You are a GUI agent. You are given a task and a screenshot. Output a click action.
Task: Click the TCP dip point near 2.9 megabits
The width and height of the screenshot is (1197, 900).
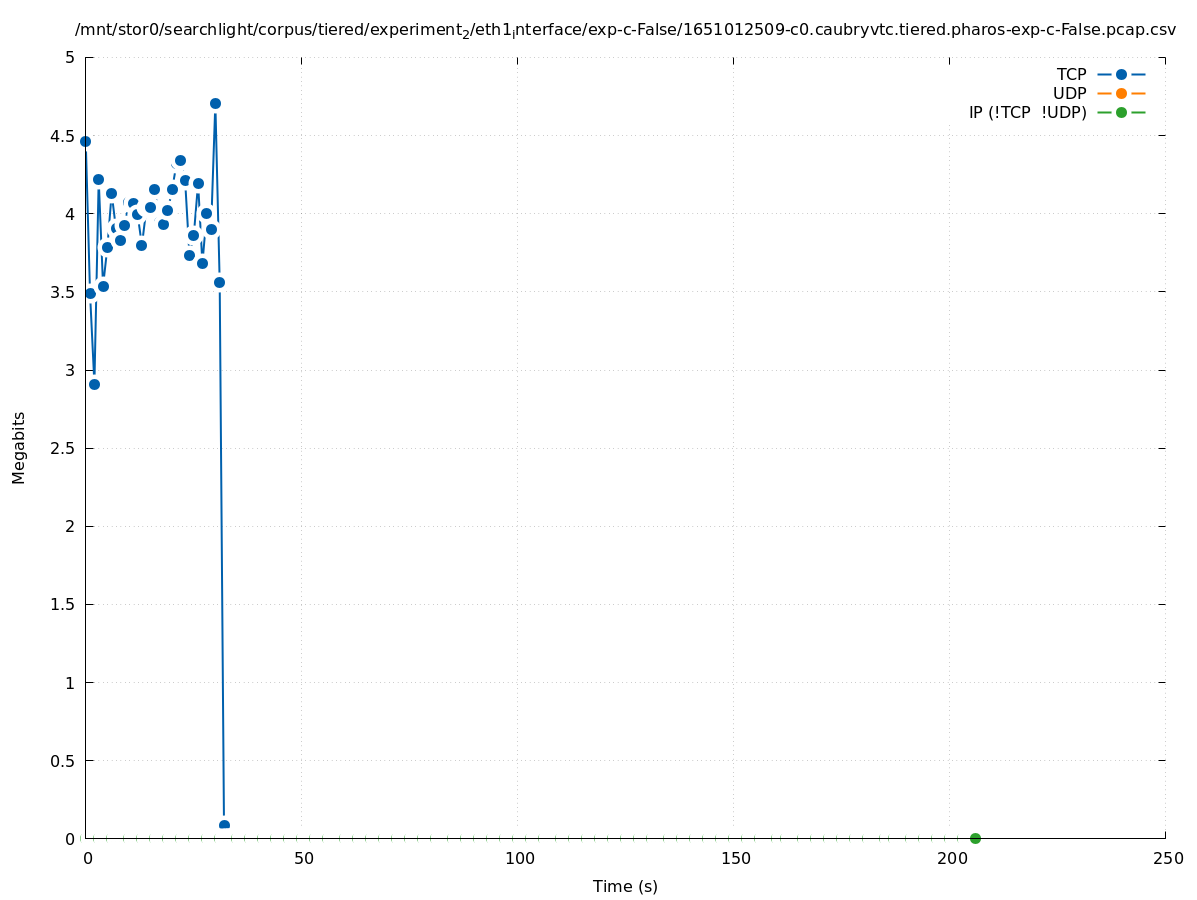(x=94, y=384)
